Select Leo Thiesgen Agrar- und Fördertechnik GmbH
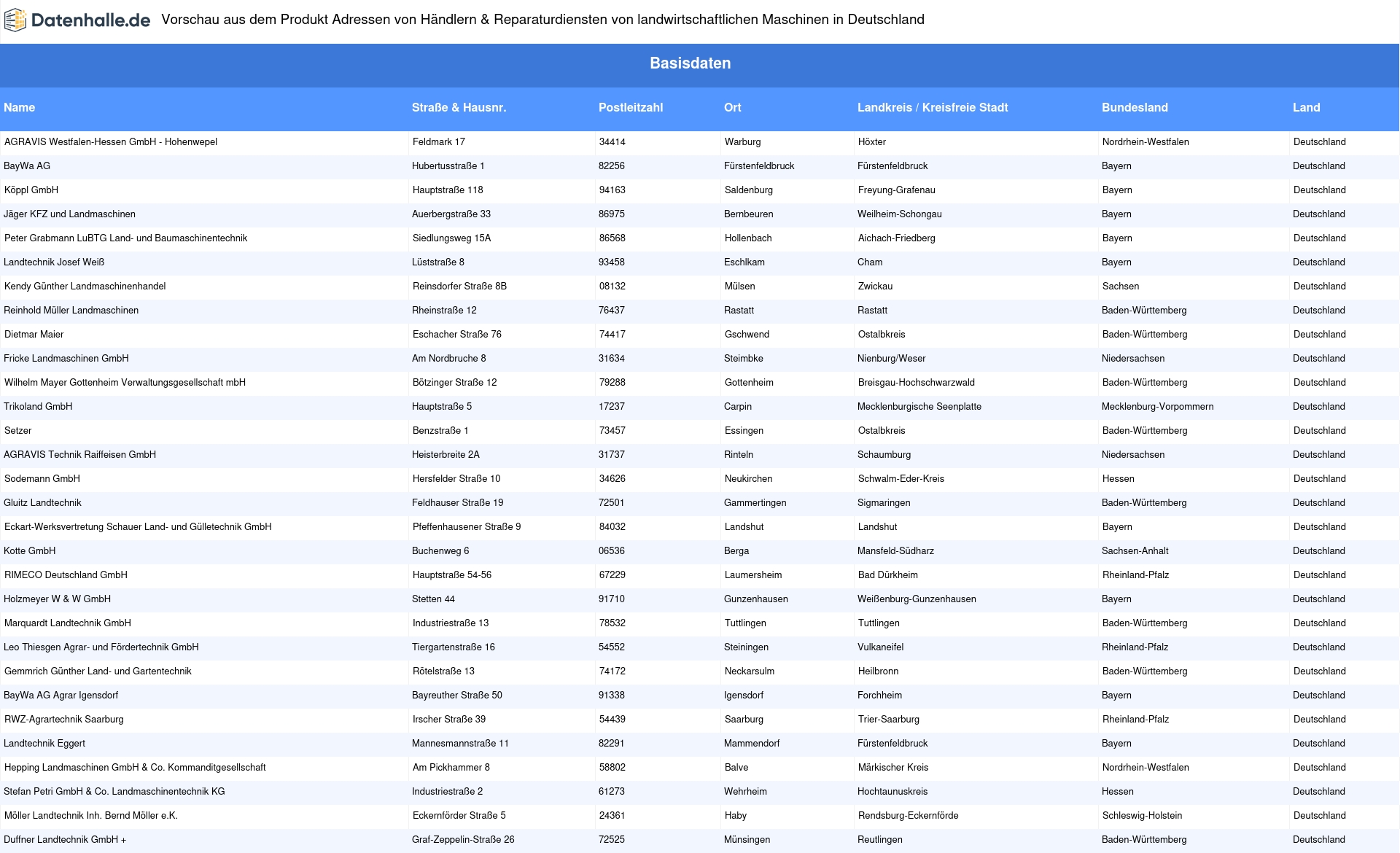This screenshot has height=853, width=1400. click(101, 647)
